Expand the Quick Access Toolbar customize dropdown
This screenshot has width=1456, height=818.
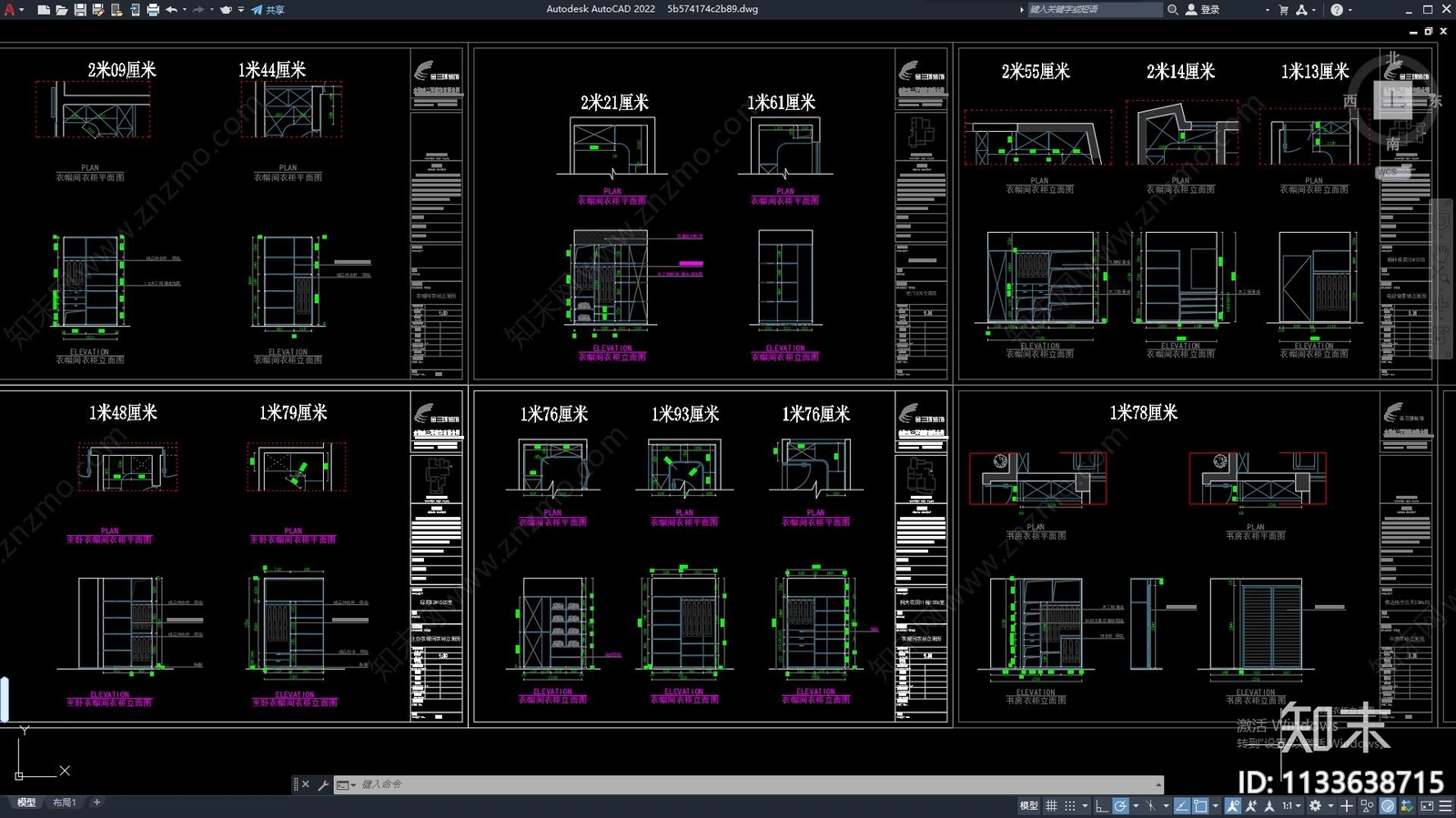(241, 10)
